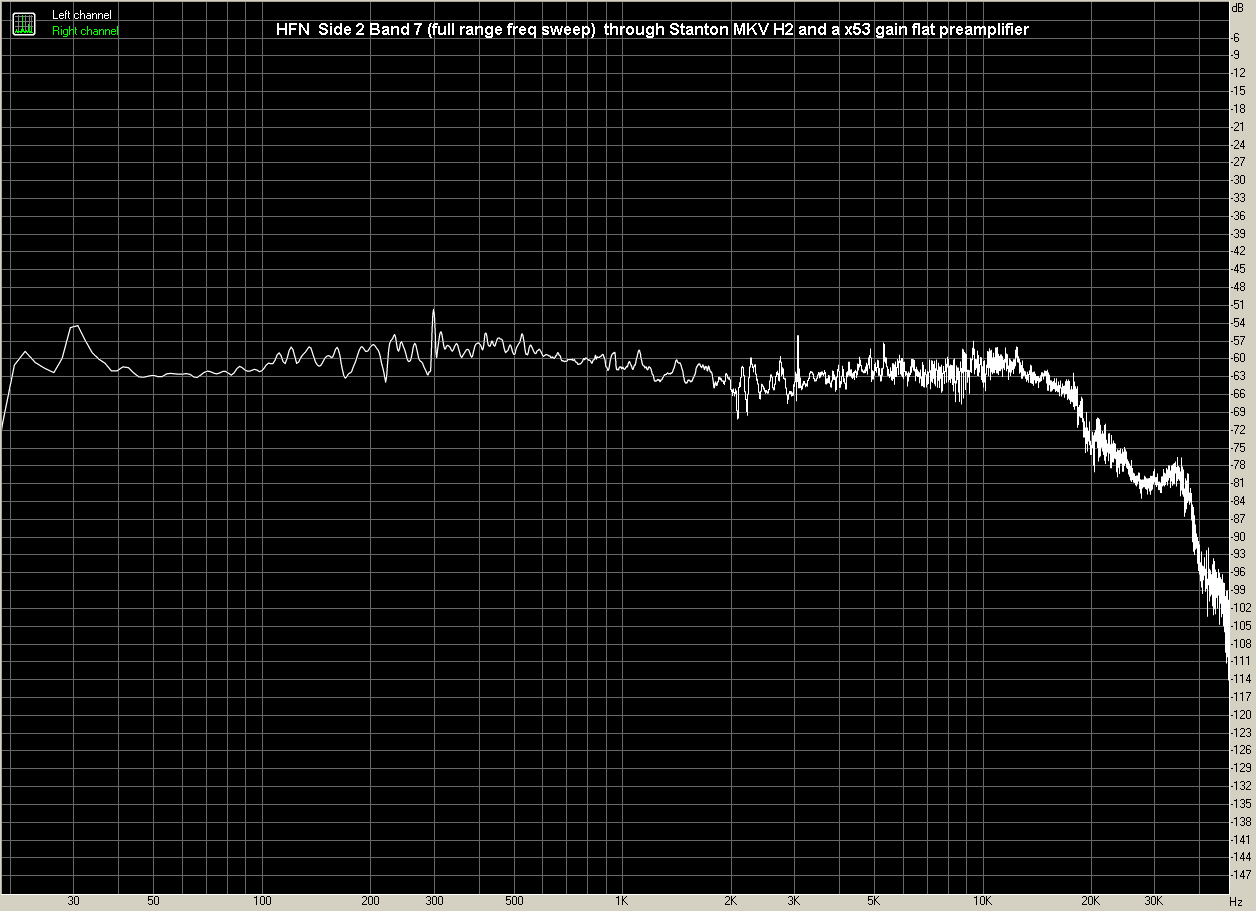Click the 2K label on the frequency axis

coord(731,902)
